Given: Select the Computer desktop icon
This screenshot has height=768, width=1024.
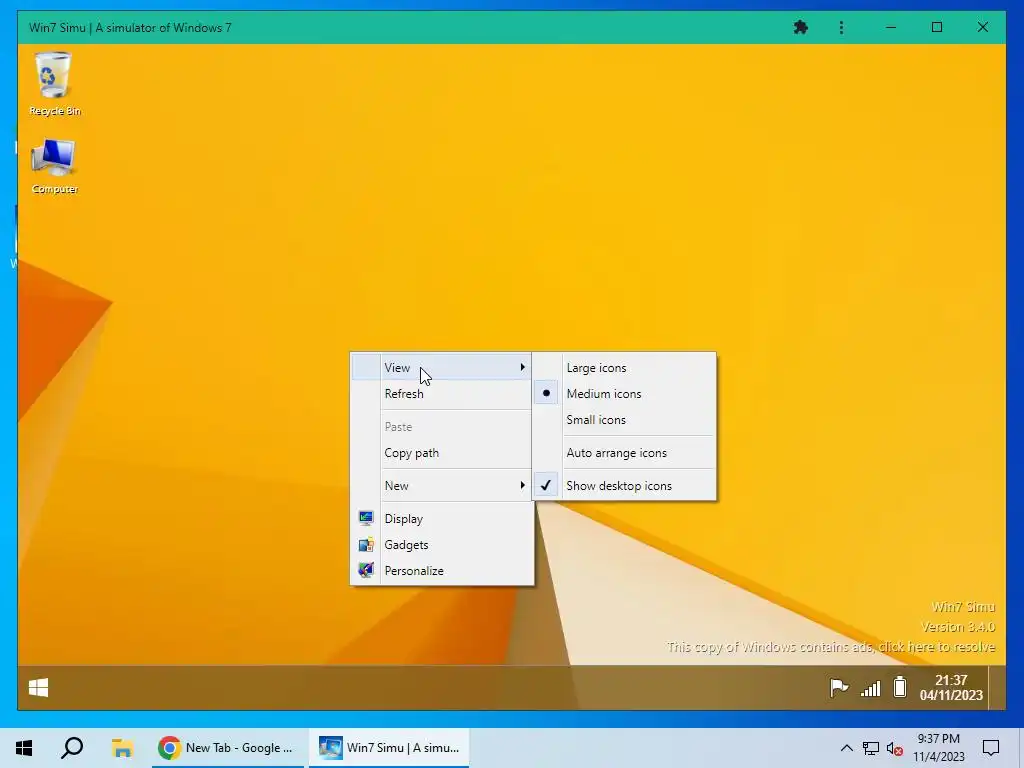Looking at the screenshot, I should [x=54, y=166].
